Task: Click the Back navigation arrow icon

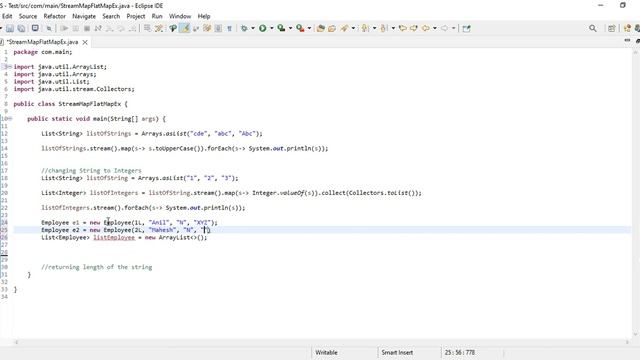Action: coord(426,28)
